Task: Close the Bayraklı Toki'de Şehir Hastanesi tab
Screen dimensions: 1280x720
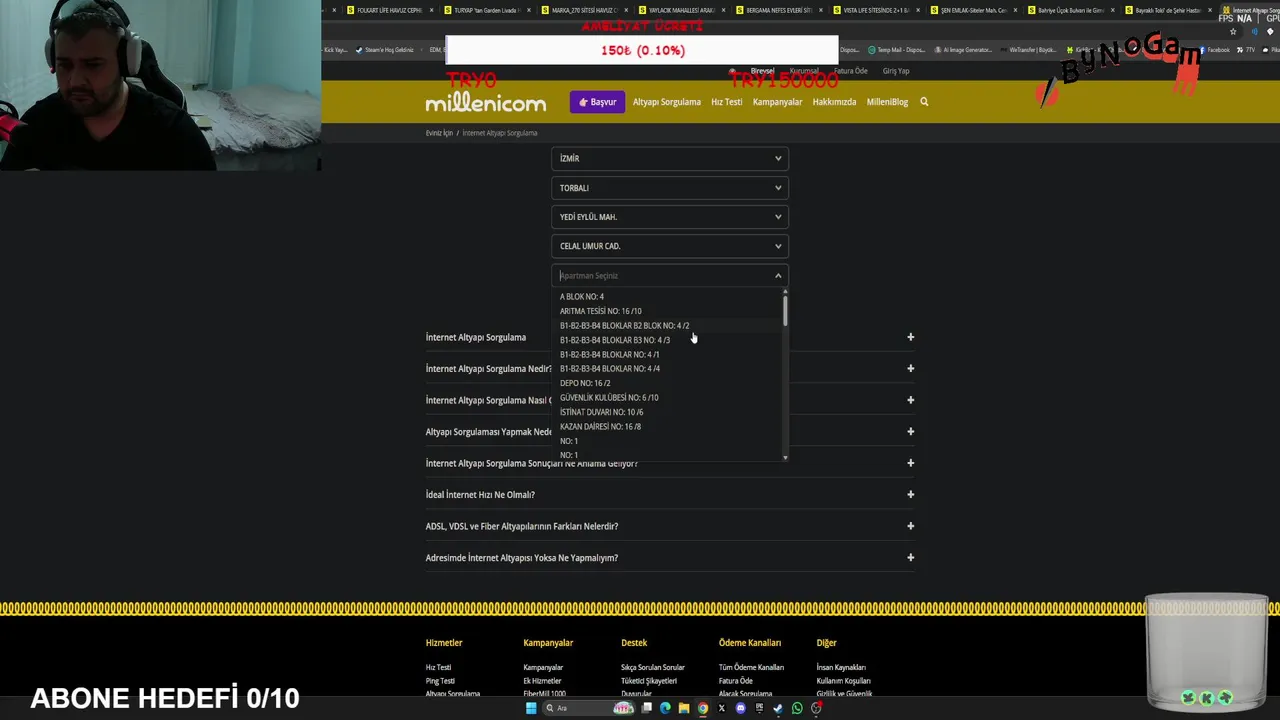Action: coord(1209,10)
